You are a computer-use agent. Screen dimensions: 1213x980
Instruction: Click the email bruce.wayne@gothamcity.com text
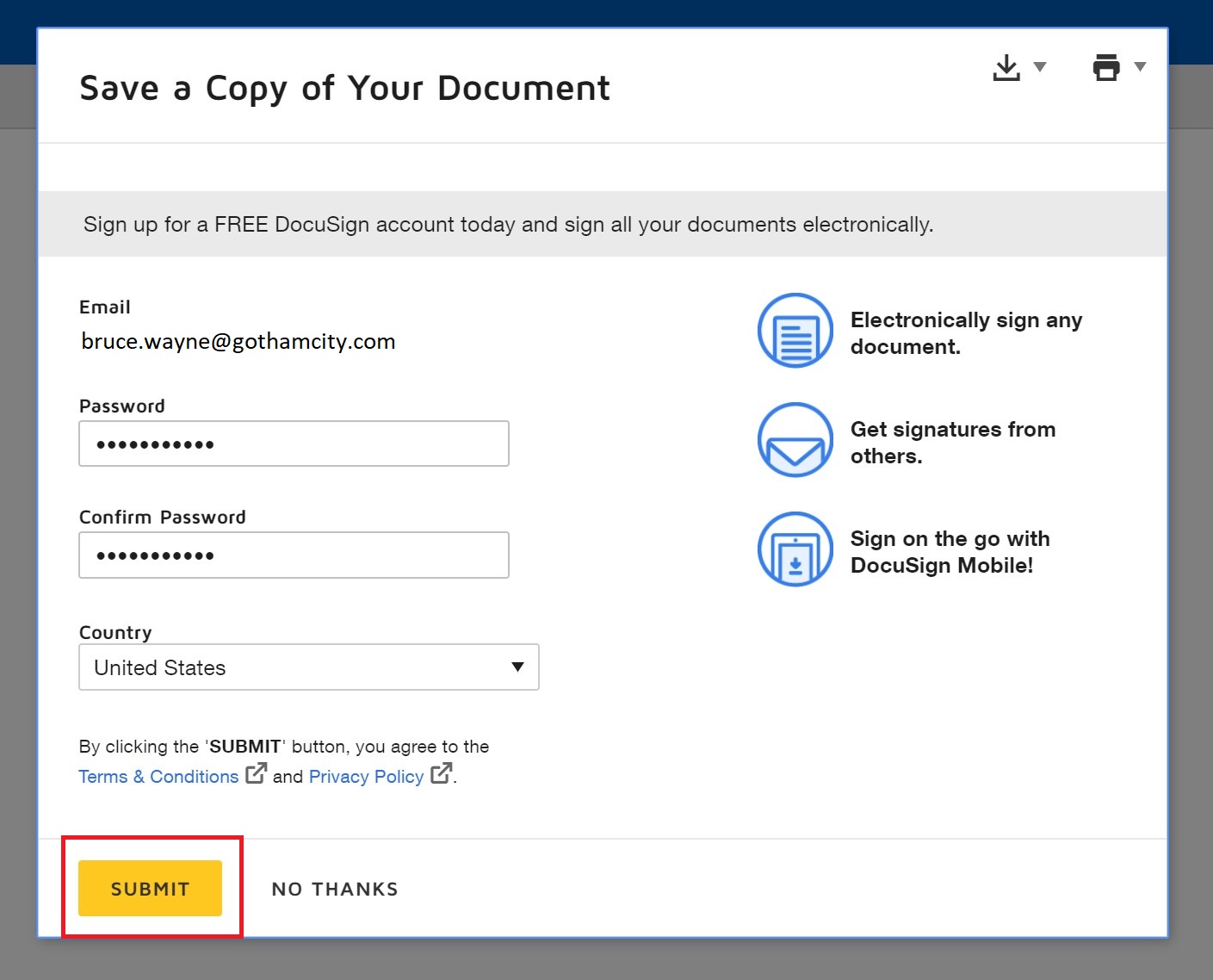click(238, 342)
